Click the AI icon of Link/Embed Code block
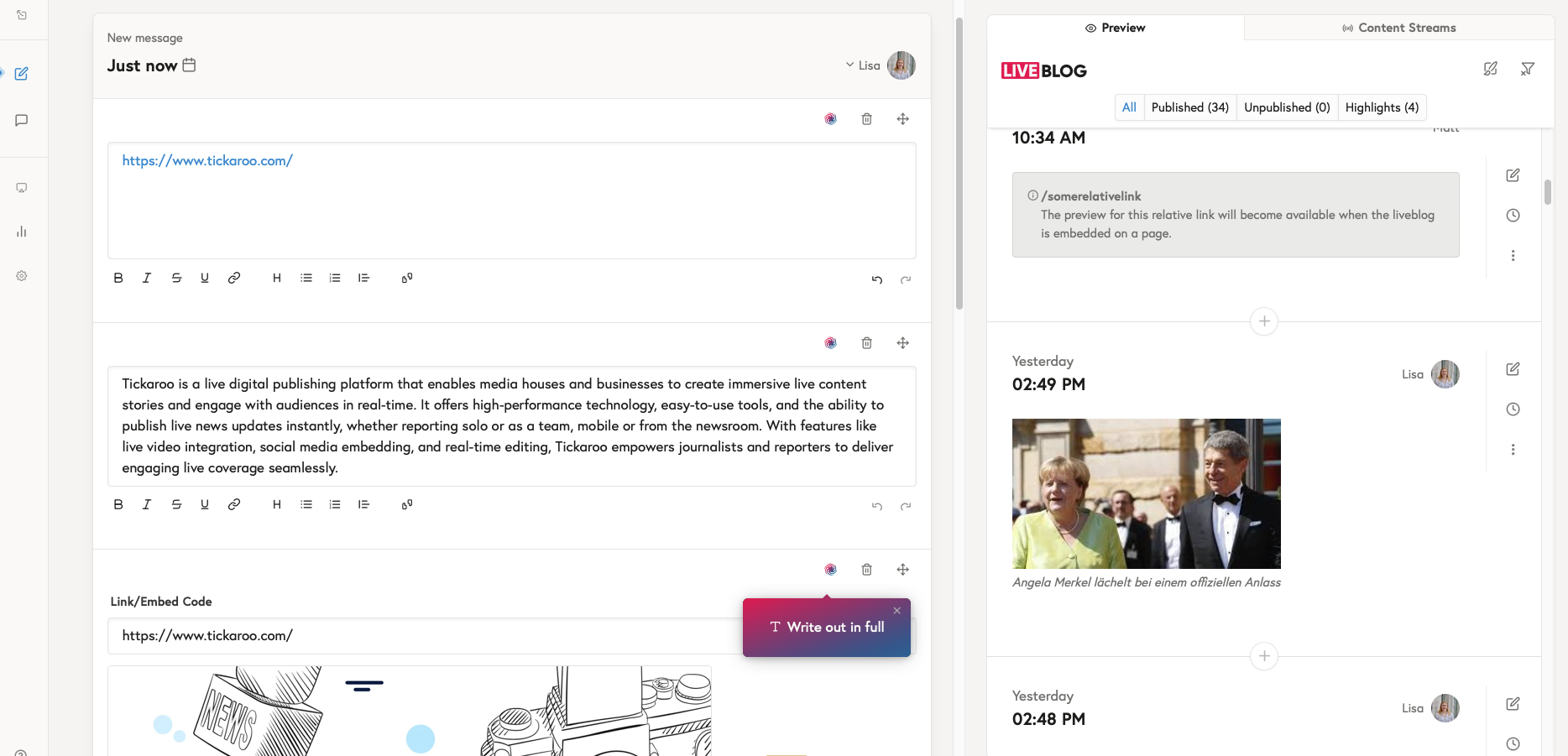Screen dimensions: 1568x756 coord(830,570)
